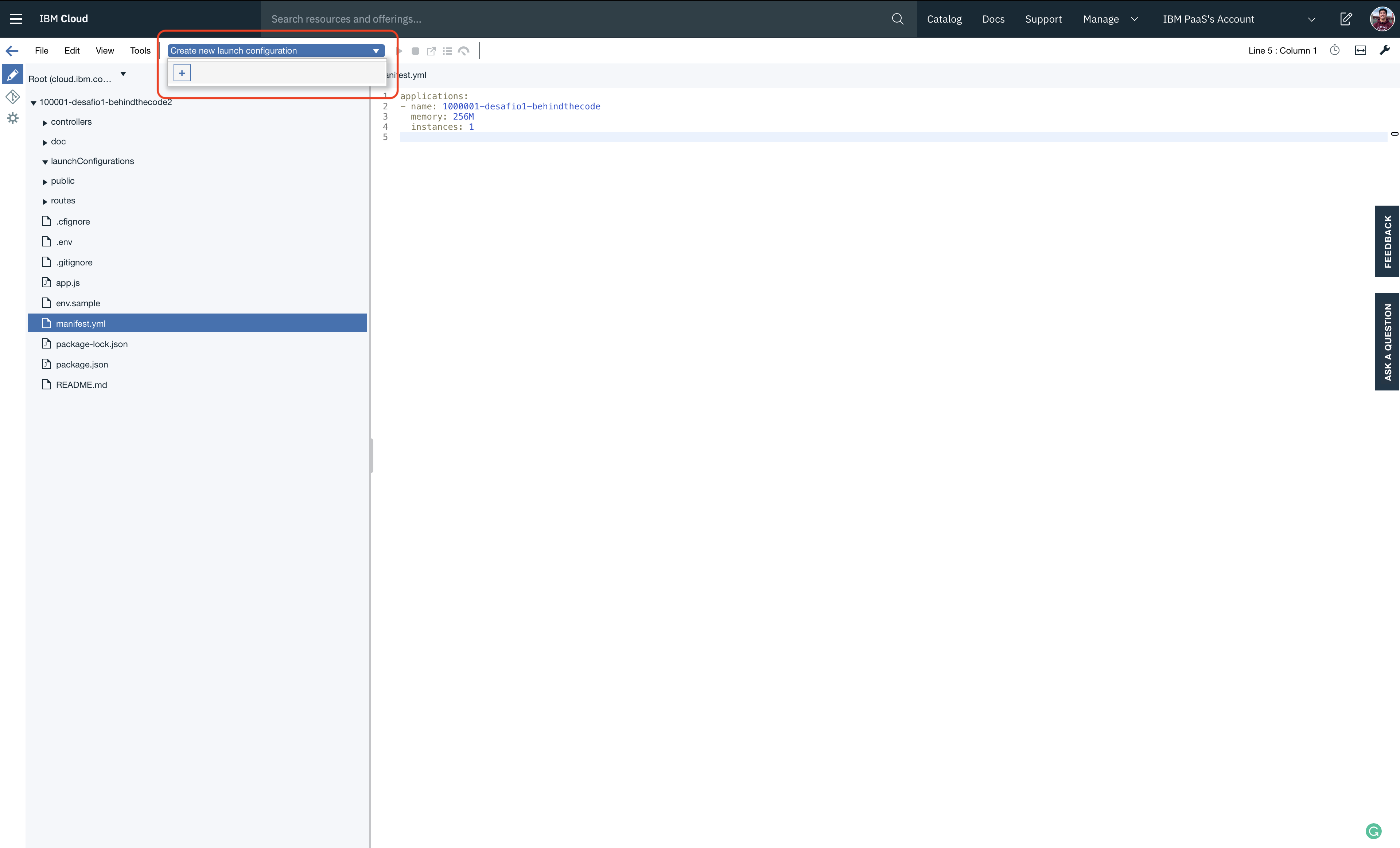Click the plus button to add launch configuration
Screen dimensions: 1400x848
pyautogui.click(x=182, y=73)
